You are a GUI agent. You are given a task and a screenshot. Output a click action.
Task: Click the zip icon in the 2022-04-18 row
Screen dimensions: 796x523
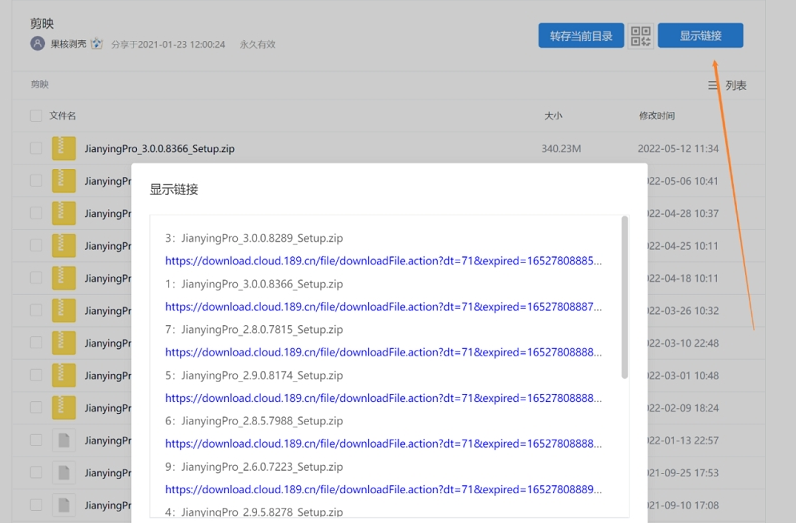(x=64, y=278)
